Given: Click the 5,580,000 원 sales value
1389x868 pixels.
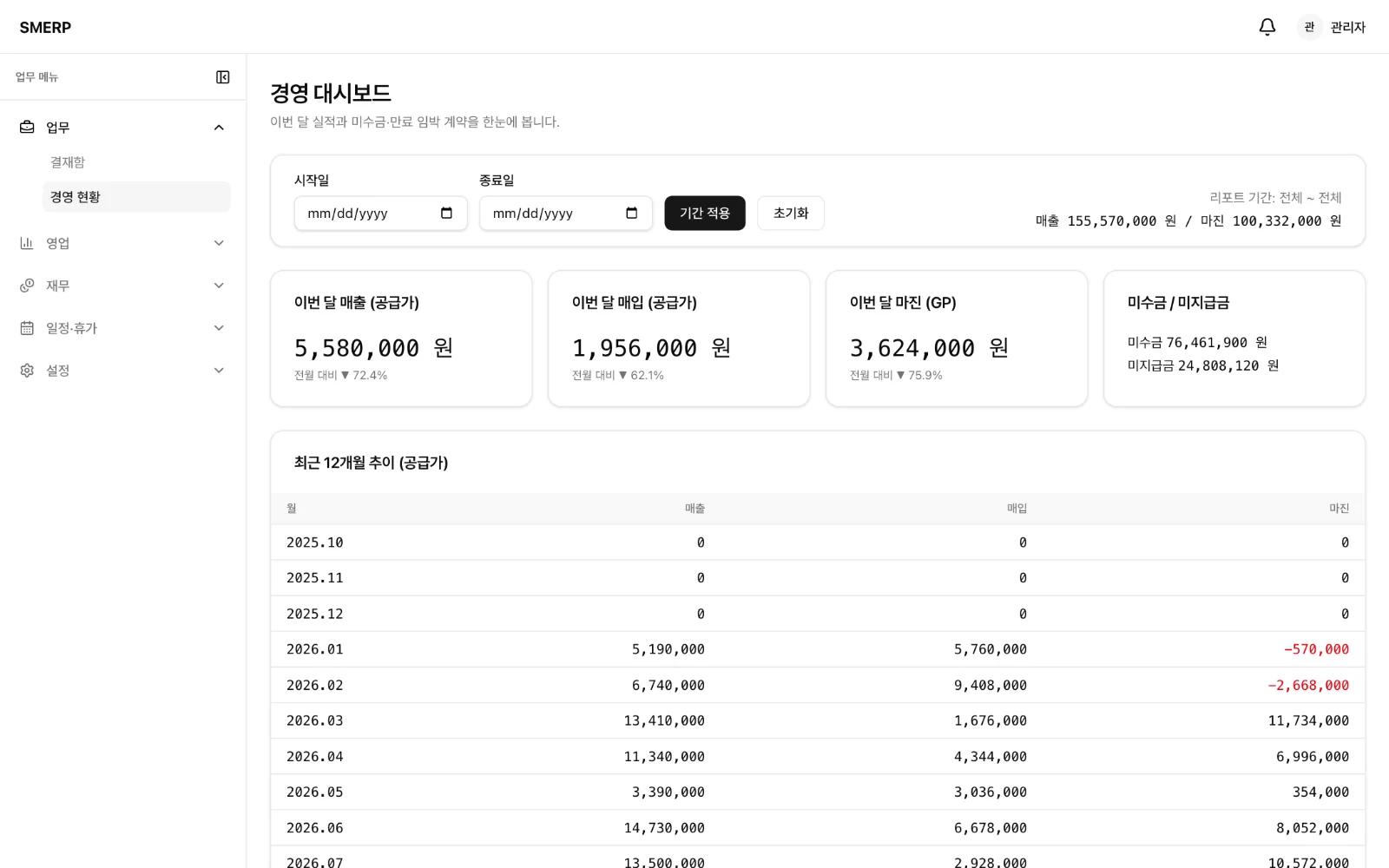Looking at the screenshot, I should coord(374,348).
